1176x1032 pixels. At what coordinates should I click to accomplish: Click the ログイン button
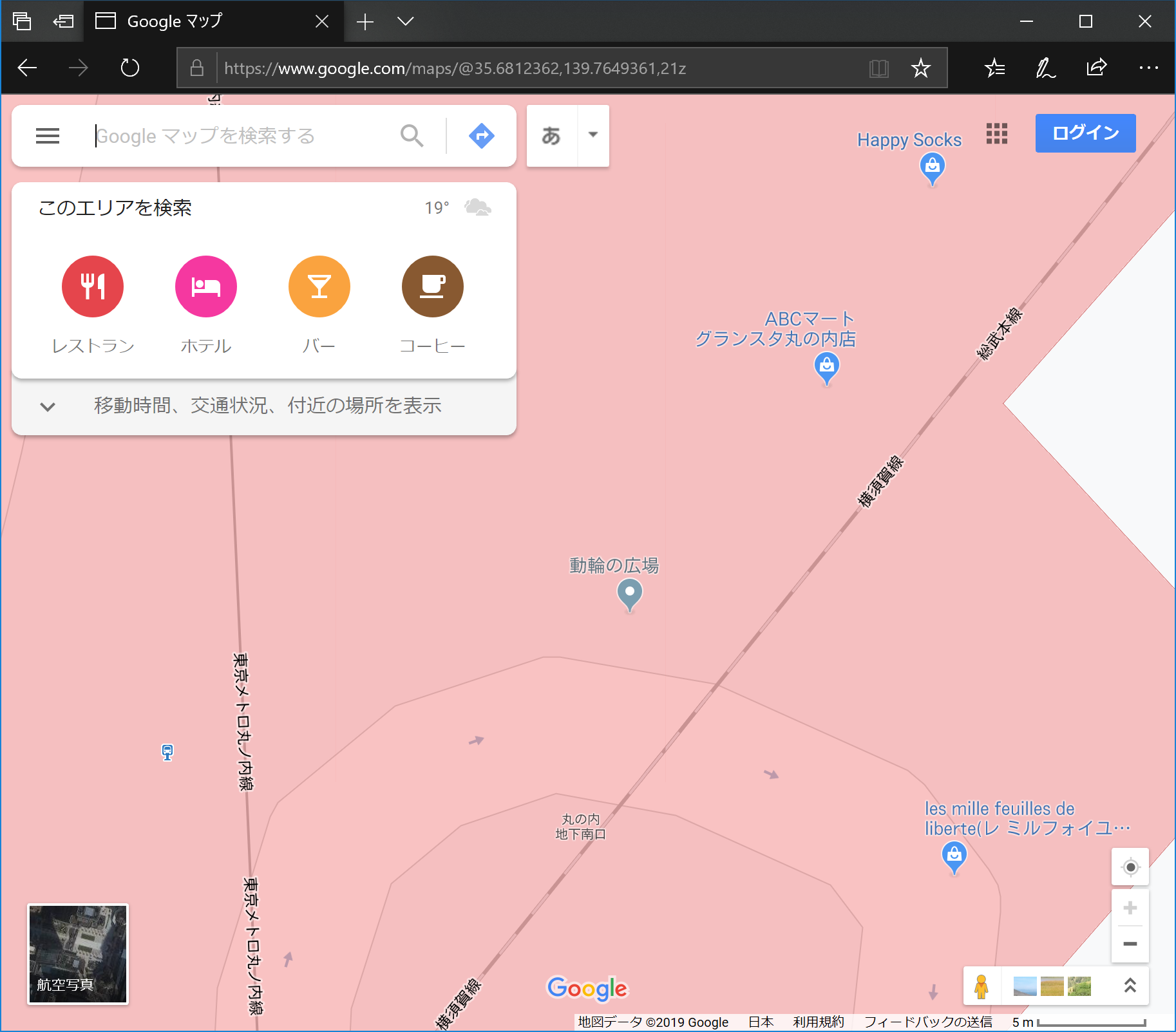(1085, 133)
